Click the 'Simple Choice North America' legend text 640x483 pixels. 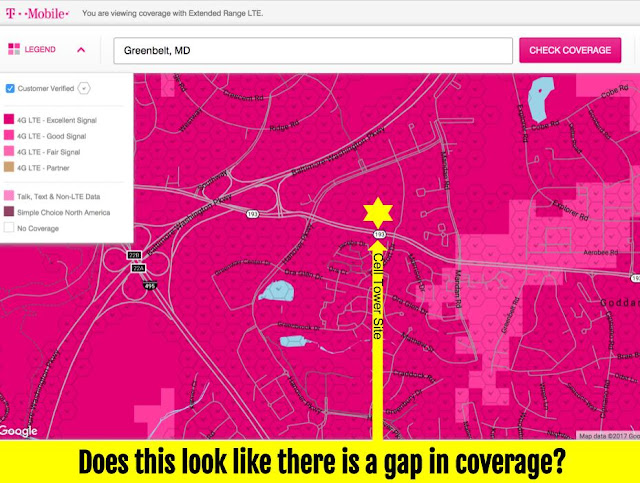64,213
